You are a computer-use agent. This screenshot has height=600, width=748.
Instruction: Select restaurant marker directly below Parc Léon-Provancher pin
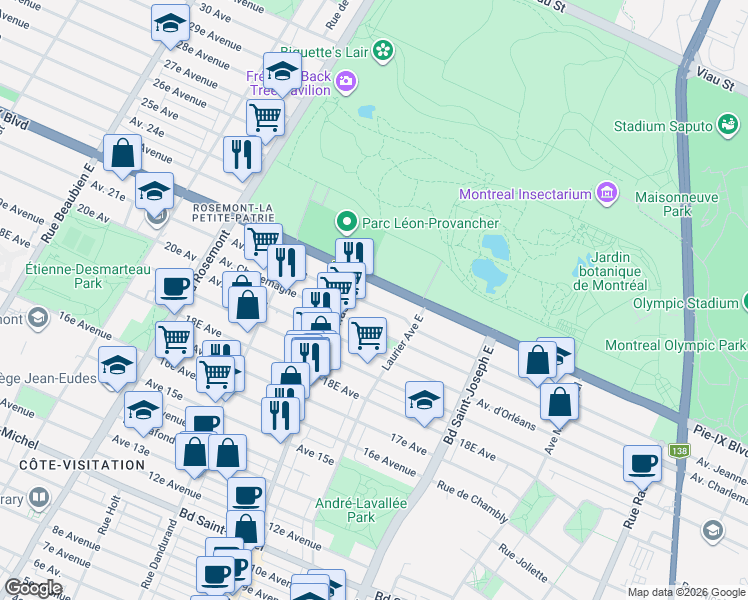click(354, 251)
